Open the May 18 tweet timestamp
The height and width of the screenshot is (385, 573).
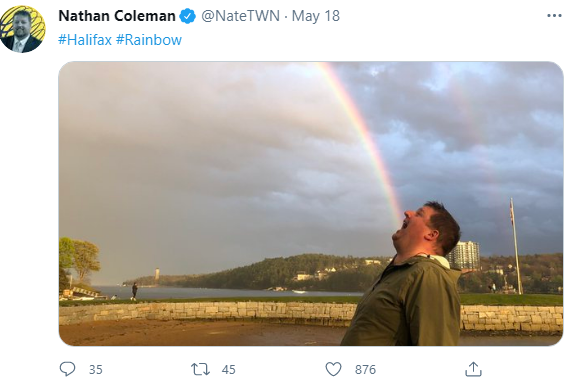pyautogui.click(x=316, y=16)
